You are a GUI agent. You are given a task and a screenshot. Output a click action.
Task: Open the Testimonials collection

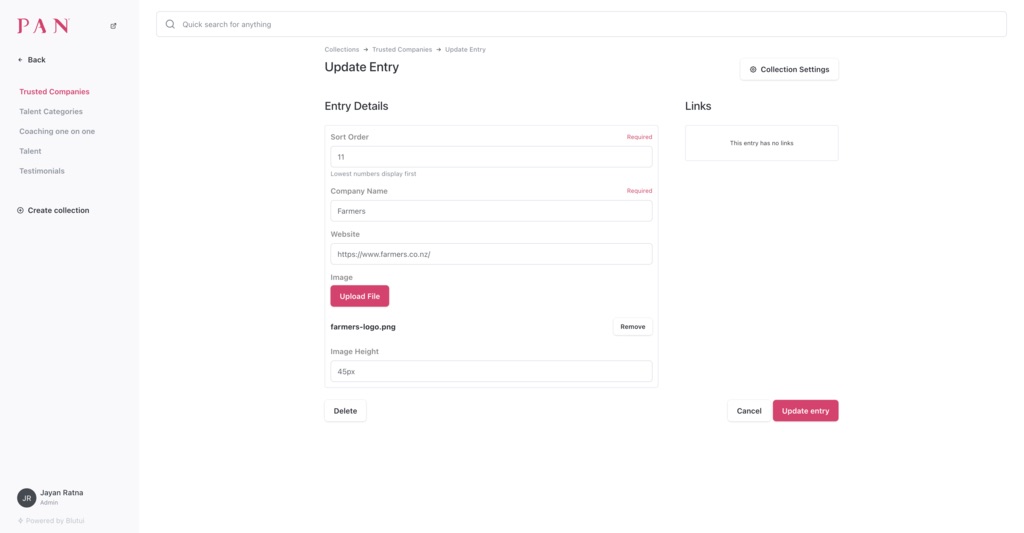(x=42, y=171)
